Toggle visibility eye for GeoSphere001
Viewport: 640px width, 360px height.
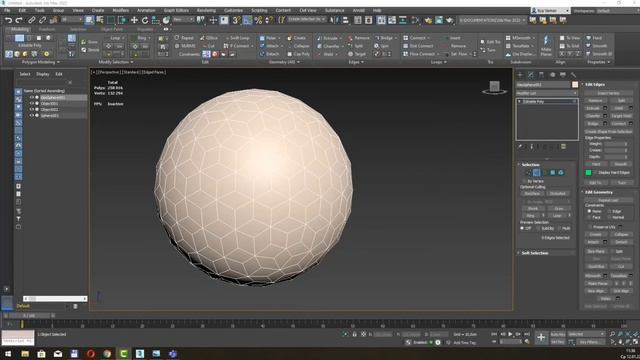tap(31, 98)
